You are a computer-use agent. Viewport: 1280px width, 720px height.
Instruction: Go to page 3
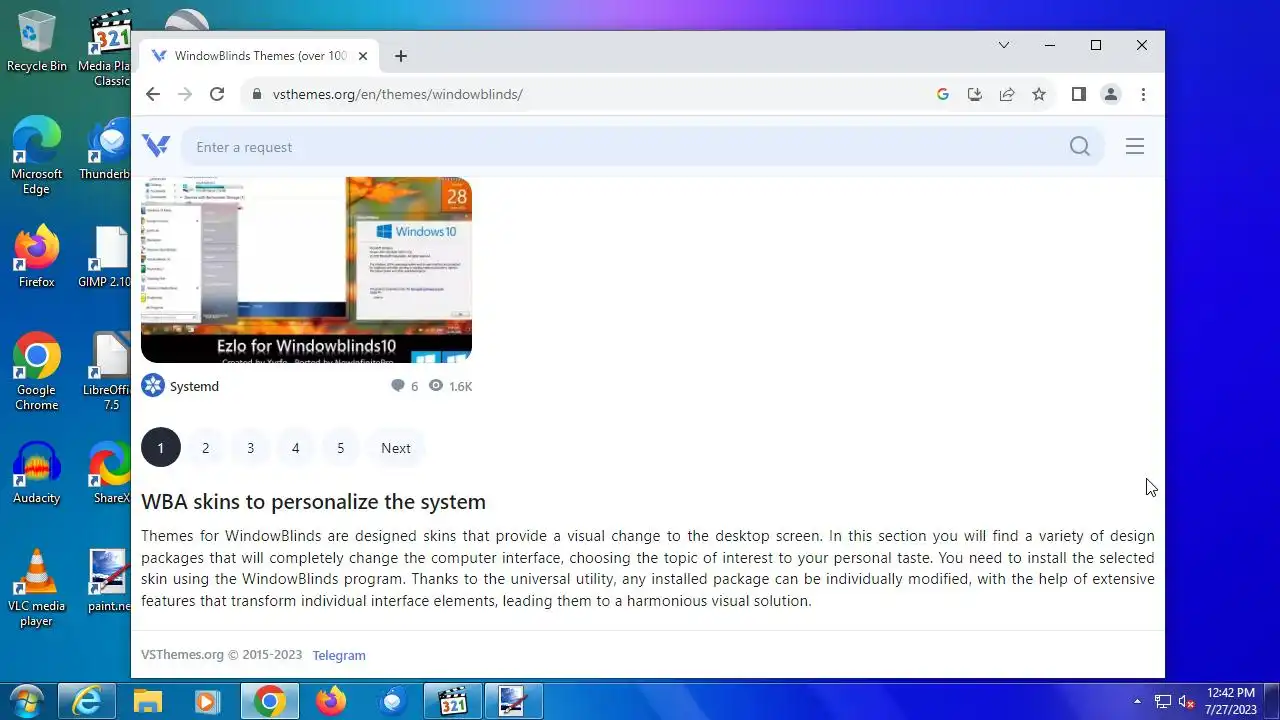click(x=251, y=448)
